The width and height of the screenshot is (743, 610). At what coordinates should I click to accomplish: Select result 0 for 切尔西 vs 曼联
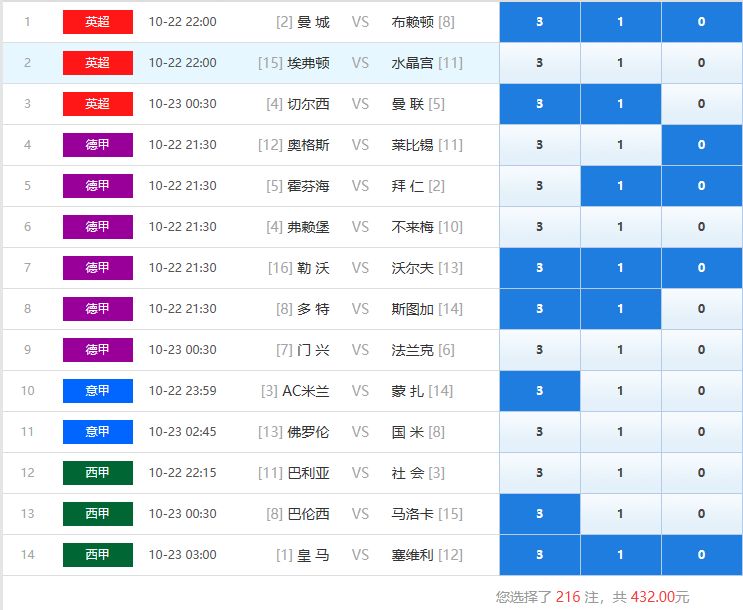point(702,104)
